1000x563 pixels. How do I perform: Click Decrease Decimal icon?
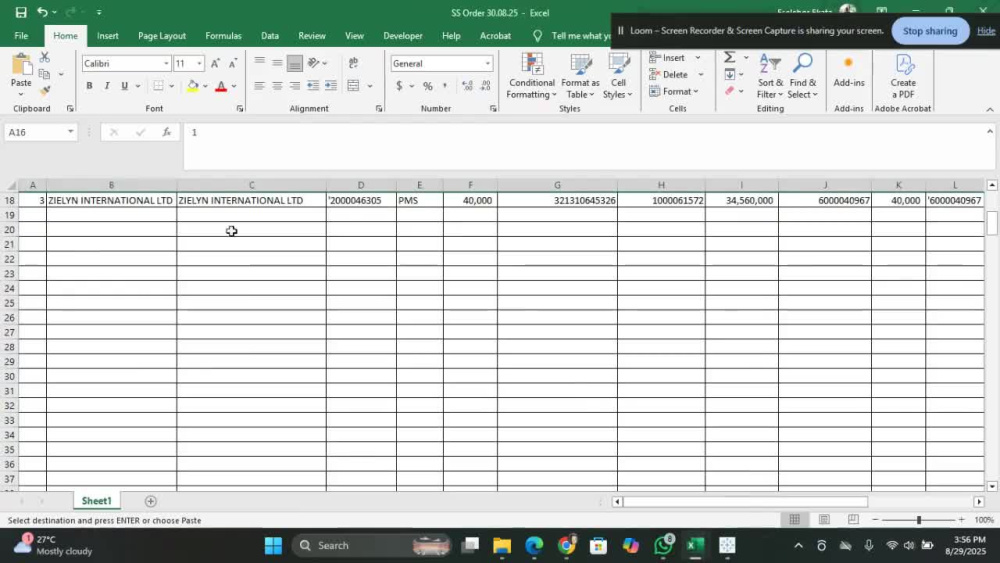[485, 85]
